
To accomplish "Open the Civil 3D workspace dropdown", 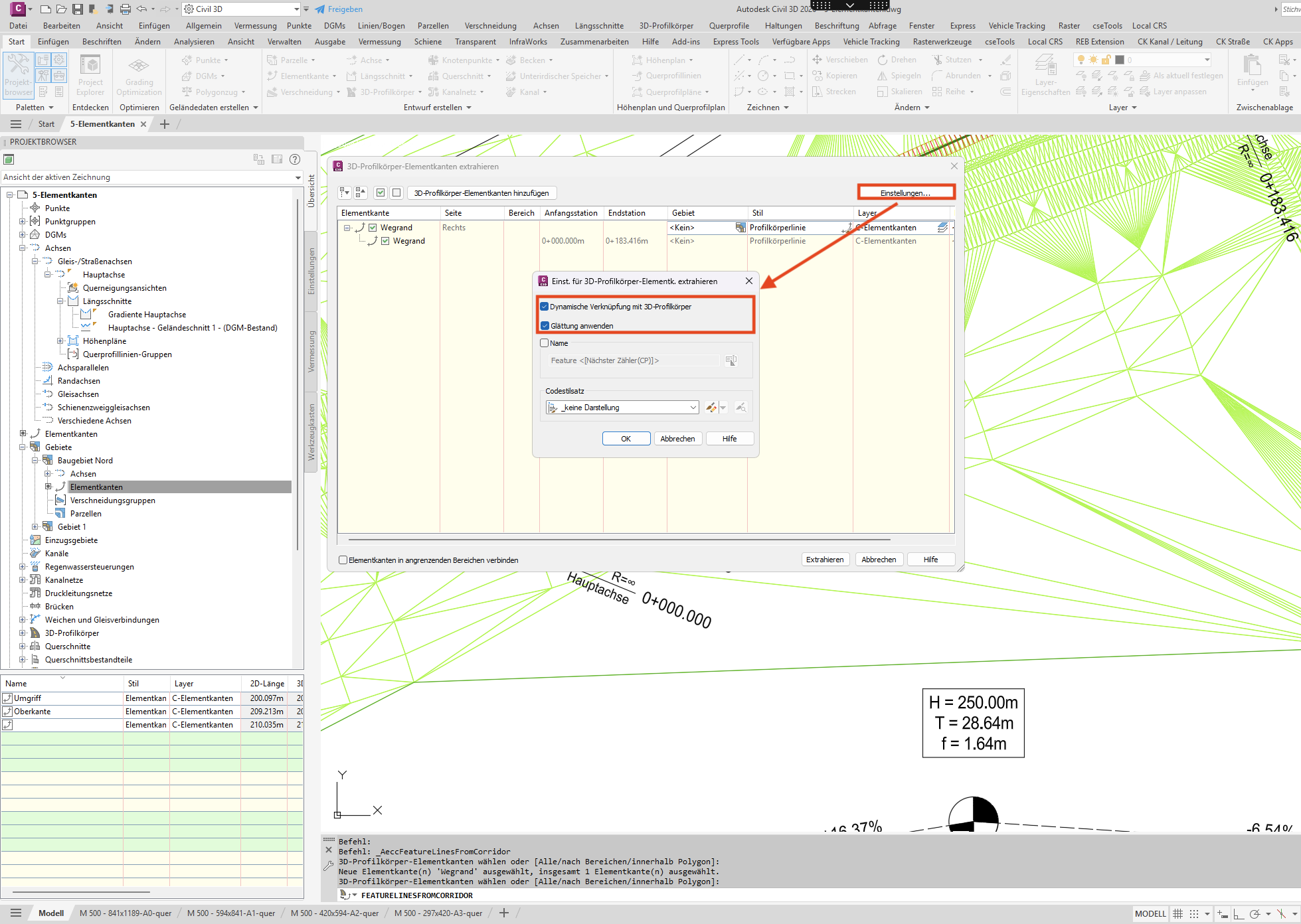I will coord(242,9).
